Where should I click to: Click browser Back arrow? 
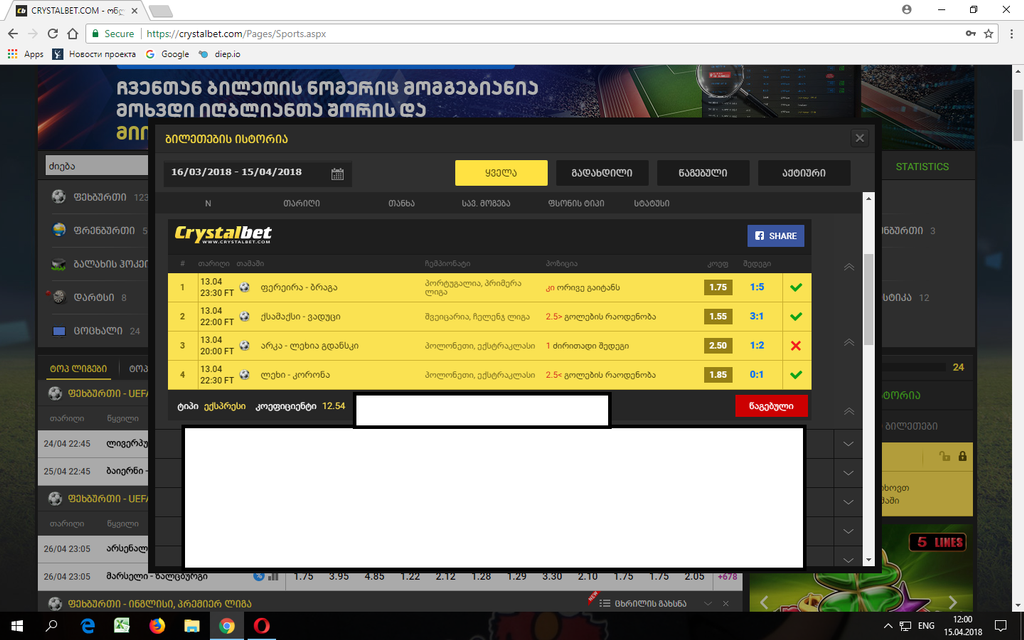tap(13, 33)
